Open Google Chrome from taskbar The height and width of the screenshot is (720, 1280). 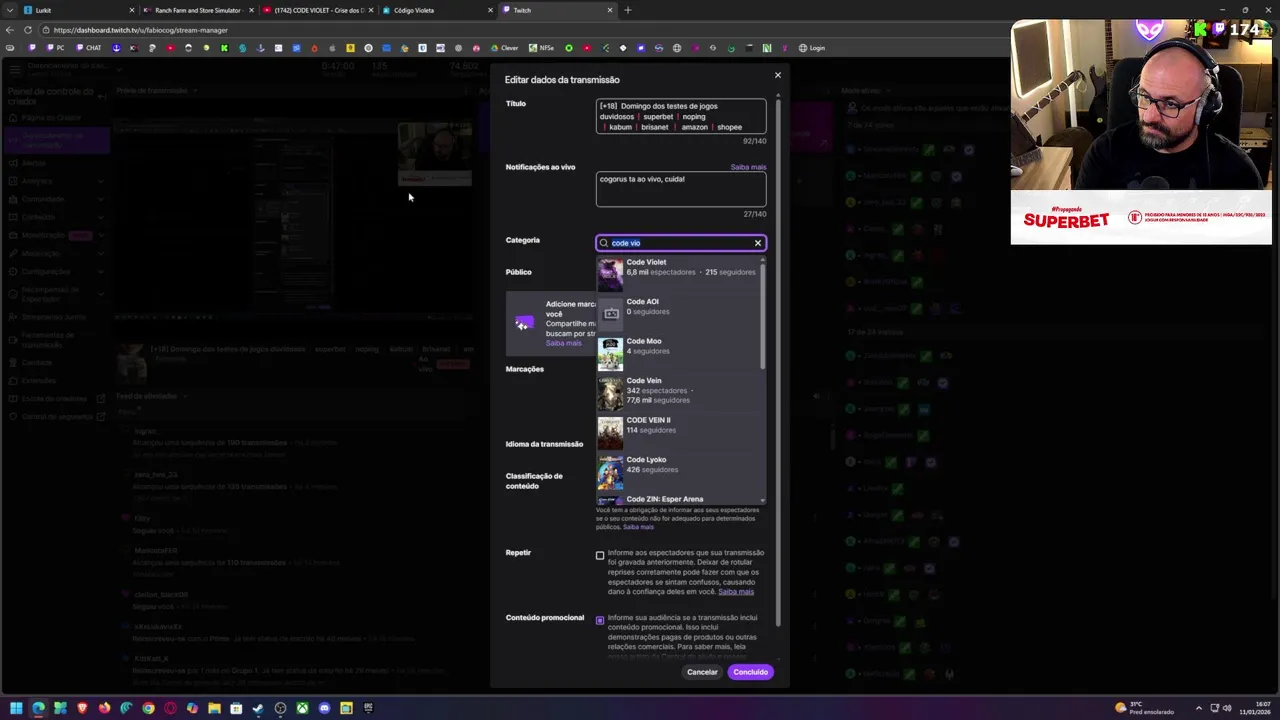click(148, 709)
